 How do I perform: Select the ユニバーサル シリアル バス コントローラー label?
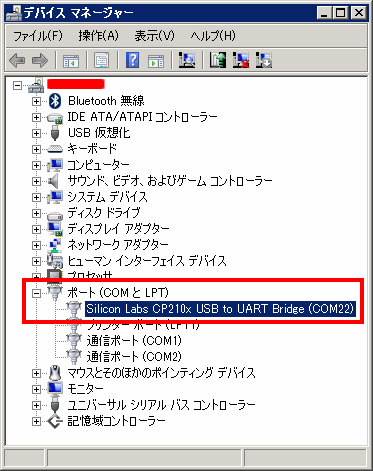pos(161,405)
